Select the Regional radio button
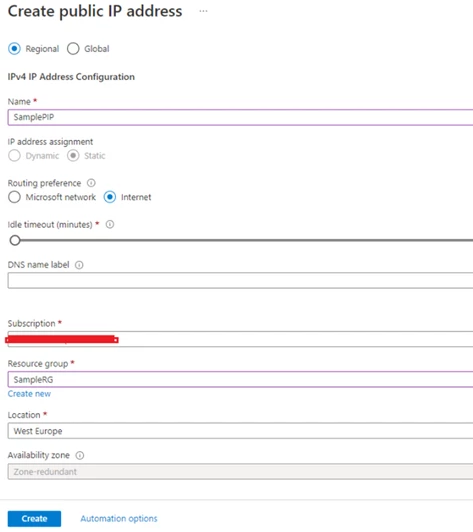Viewport: 473px width, 532px height. tap(14, 49)
